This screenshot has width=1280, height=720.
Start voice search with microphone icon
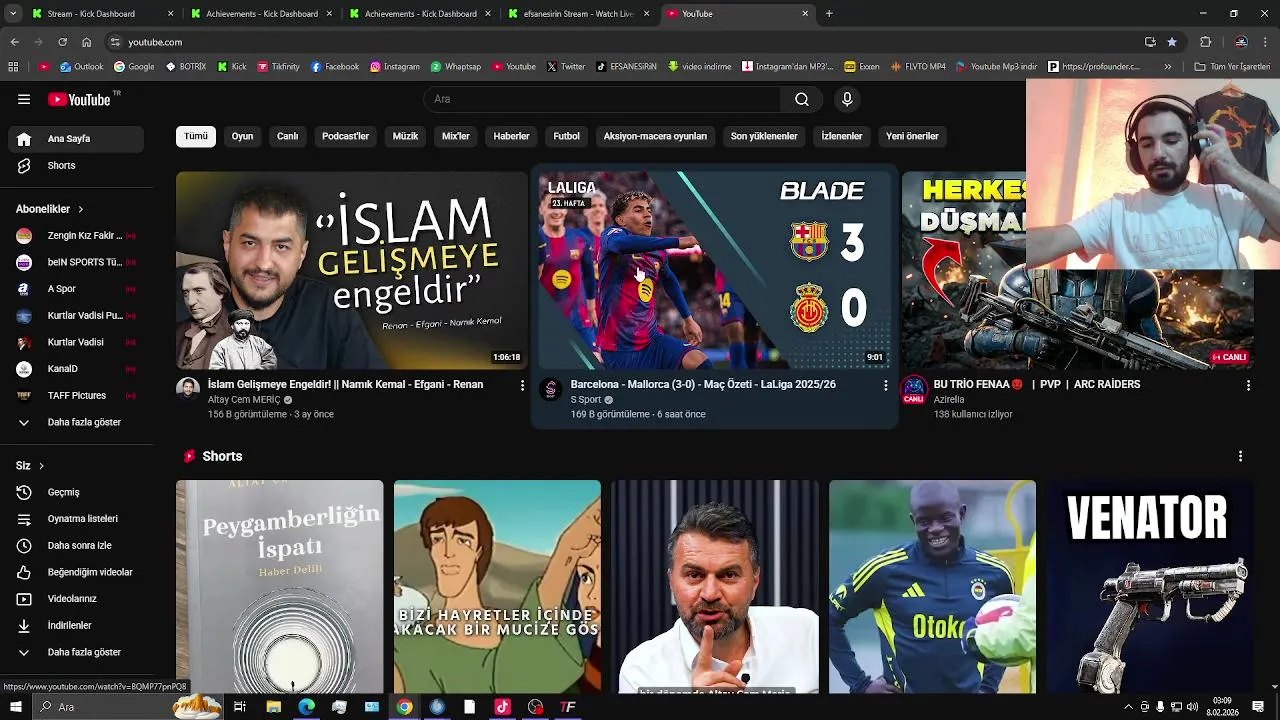(847, 99)
